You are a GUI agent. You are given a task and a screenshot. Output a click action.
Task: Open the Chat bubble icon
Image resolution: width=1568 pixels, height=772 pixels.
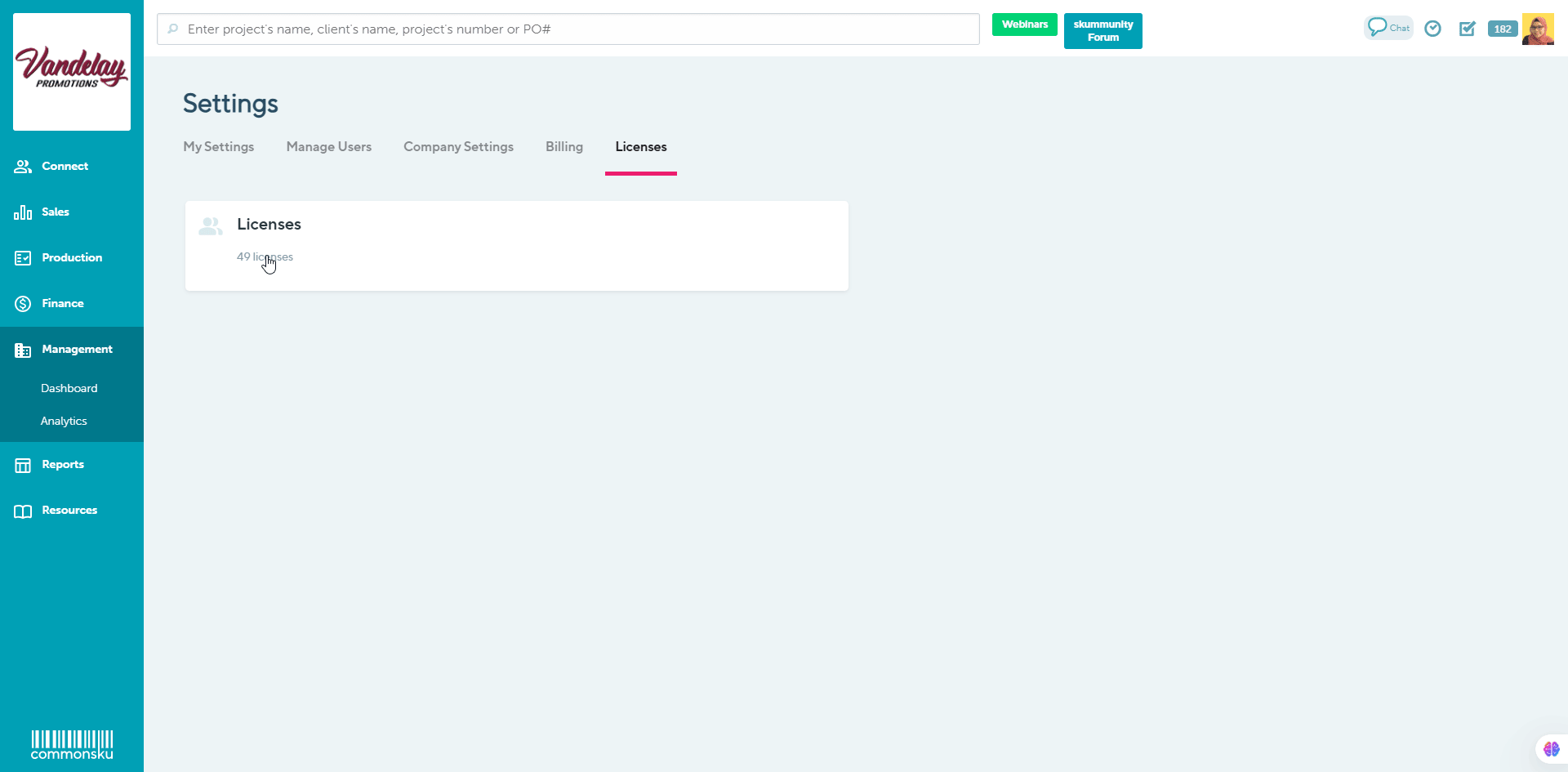tap(1388, 28)
